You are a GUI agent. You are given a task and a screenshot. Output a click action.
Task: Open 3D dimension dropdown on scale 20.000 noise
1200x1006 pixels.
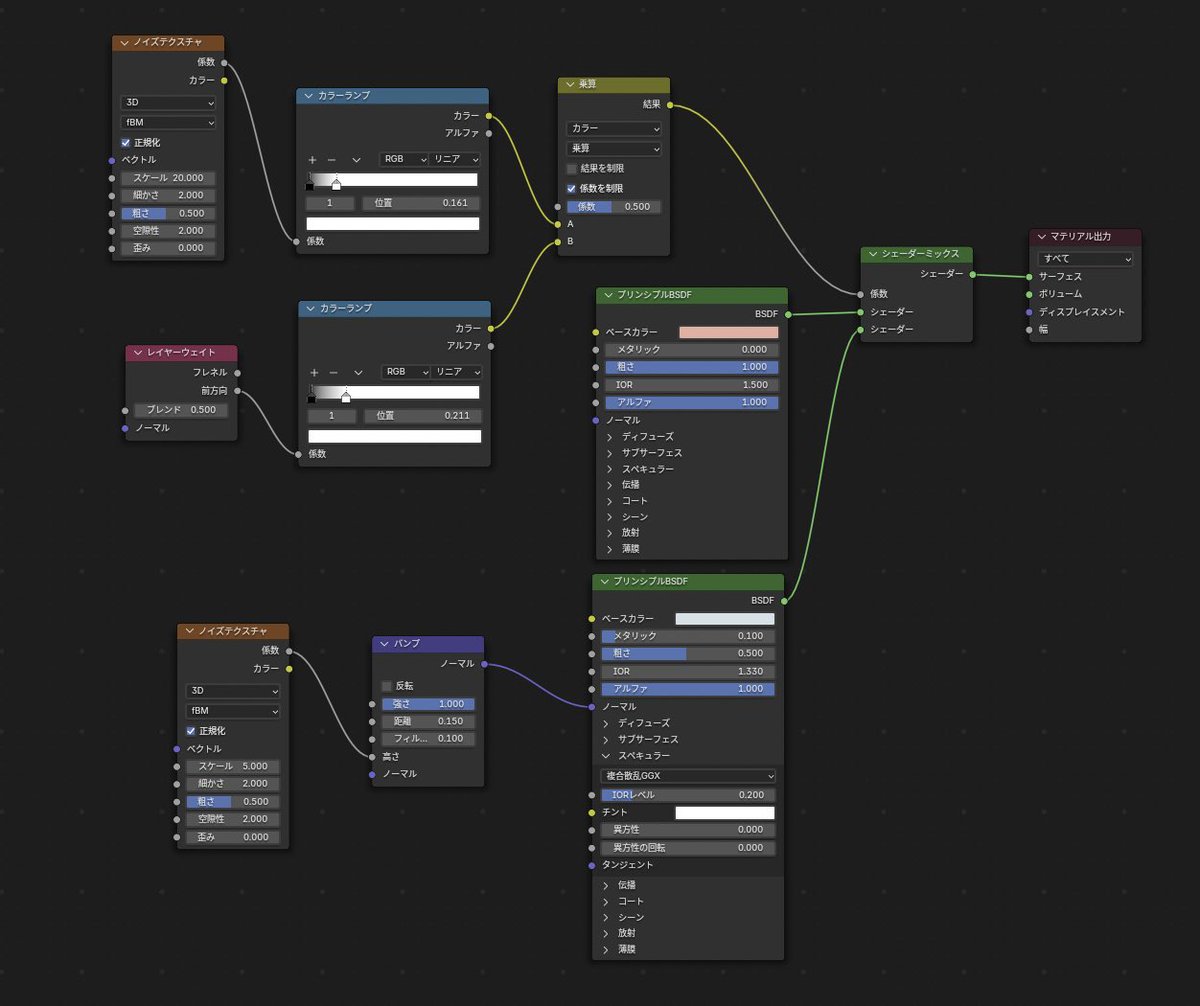coord(168,103)
